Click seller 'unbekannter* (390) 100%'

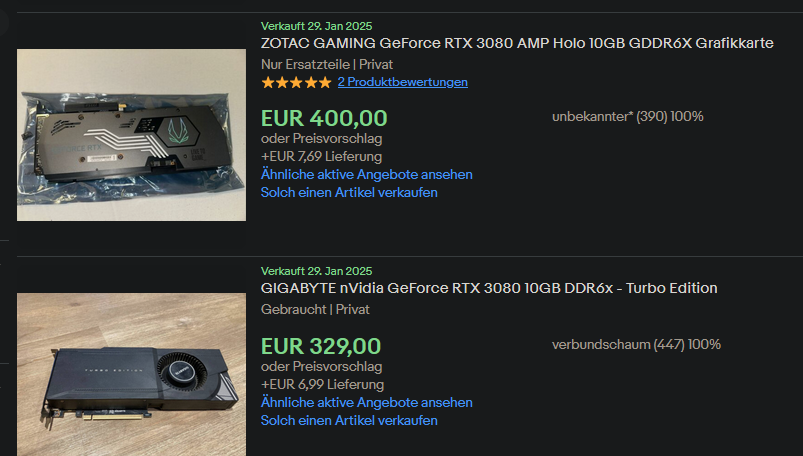point(628,116)
